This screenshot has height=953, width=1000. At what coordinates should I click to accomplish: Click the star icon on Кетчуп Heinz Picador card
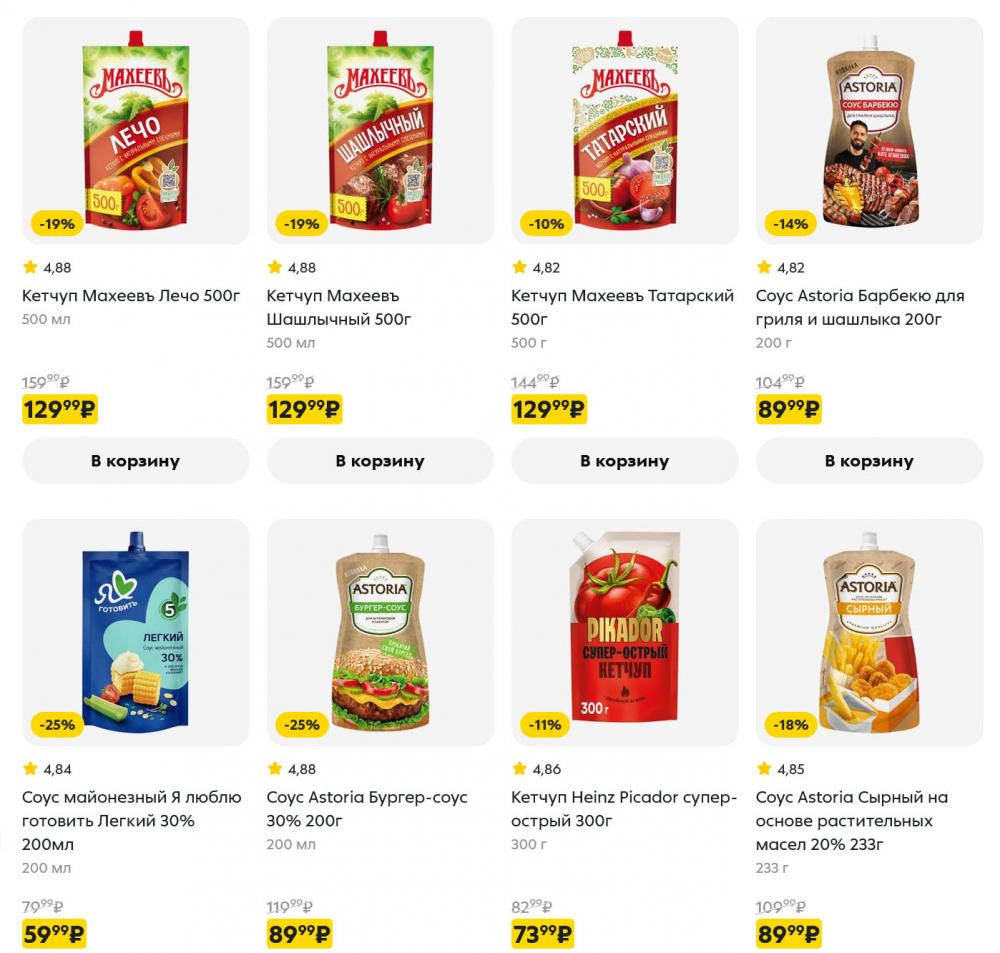[517, 769]
